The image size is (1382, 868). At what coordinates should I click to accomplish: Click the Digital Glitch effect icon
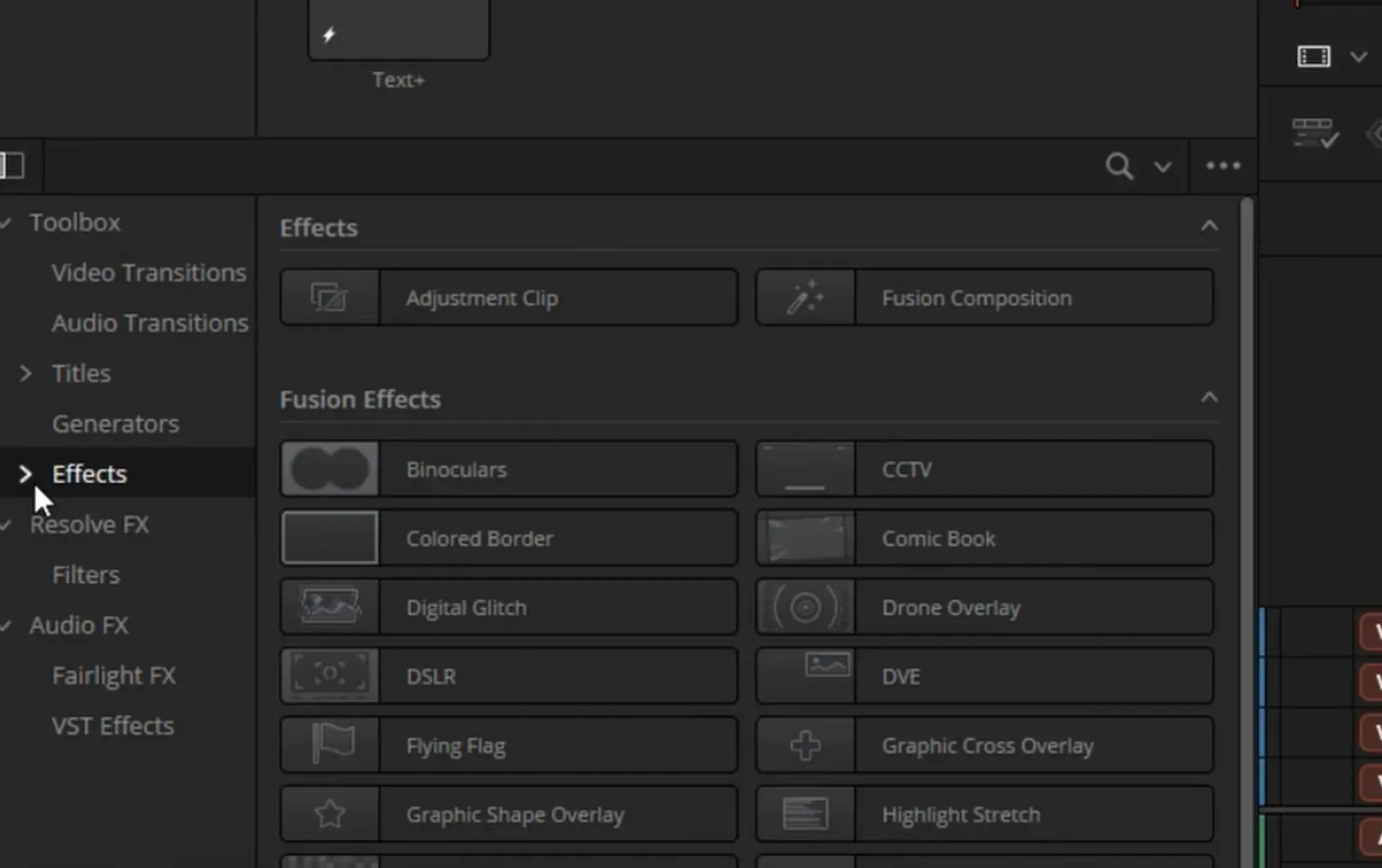pos(329,607)
